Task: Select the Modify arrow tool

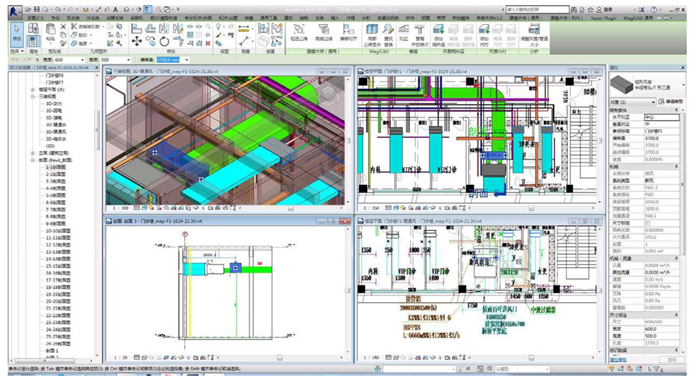Action: 17,33
